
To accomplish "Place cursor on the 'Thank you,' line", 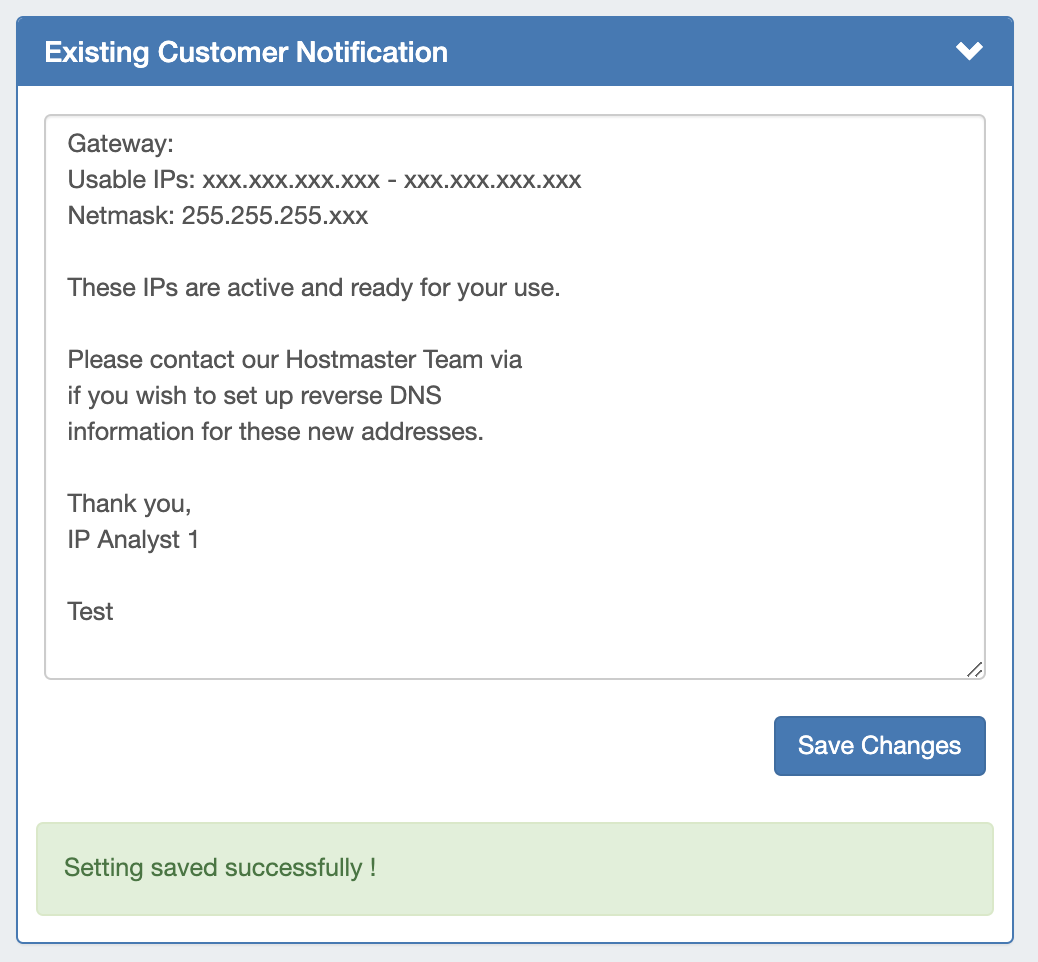I will point(129,504).
